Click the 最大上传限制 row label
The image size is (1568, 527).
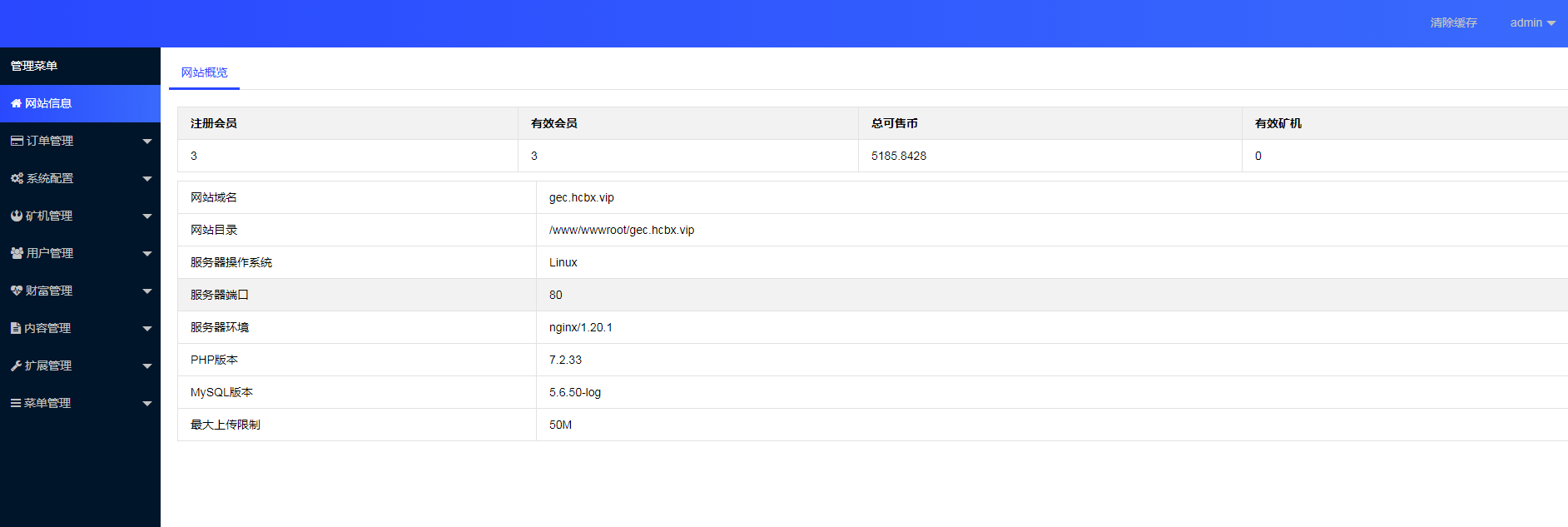(226, 425)
